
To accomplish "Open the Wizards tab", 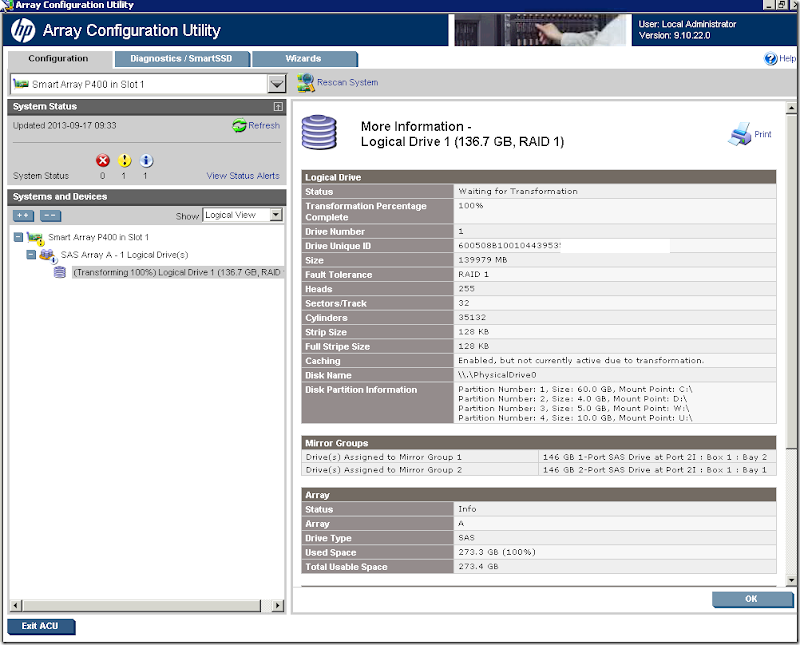I will [303, 58].
